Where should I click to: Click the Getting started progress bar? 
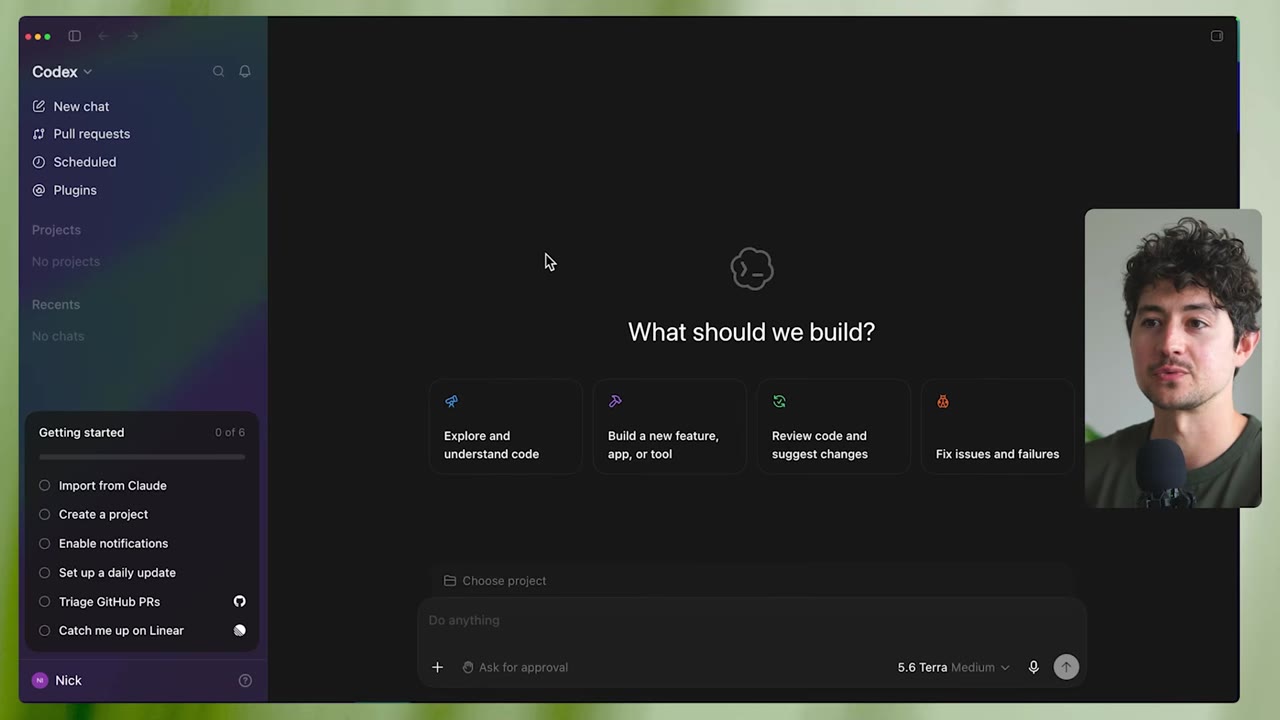click(142, 457)
